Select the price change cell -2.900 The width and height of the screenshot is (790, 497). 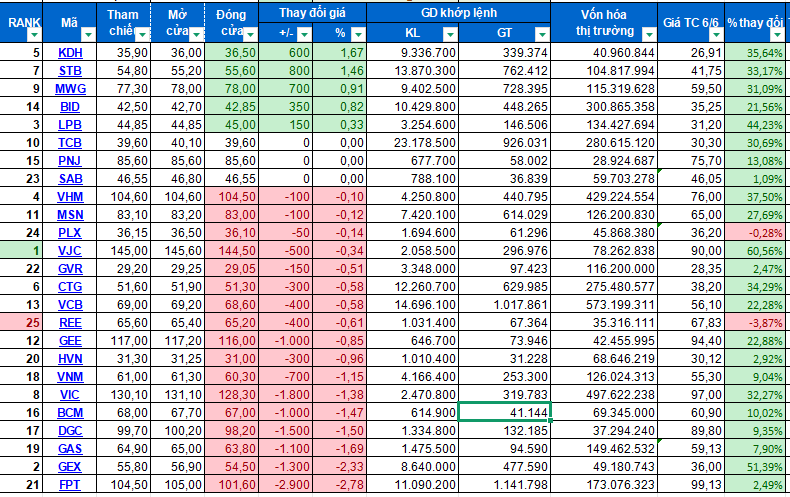point(285,485)
